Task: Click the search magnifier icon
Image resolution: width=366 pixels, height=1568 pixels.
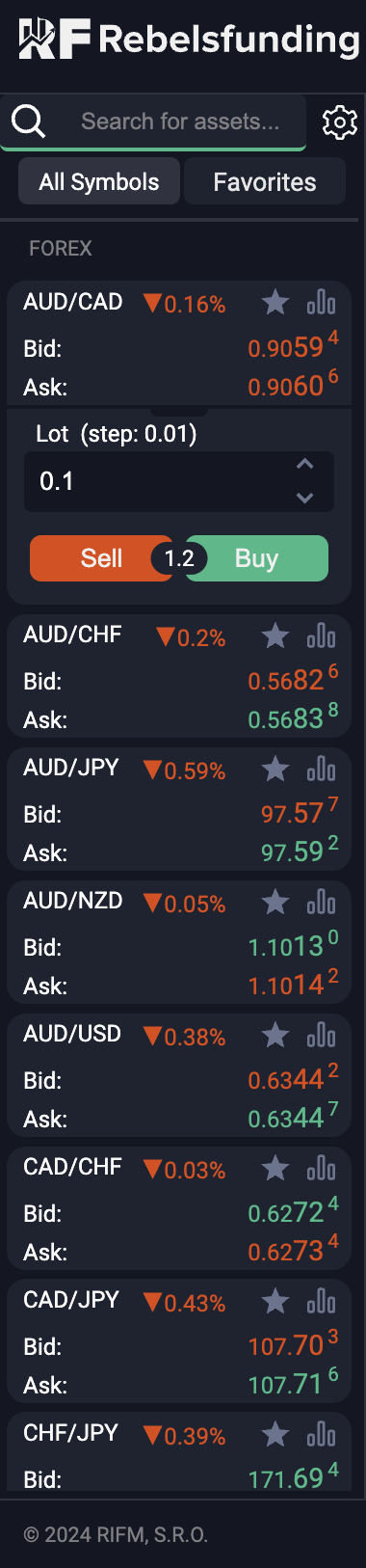Action: tap(28, 122)
